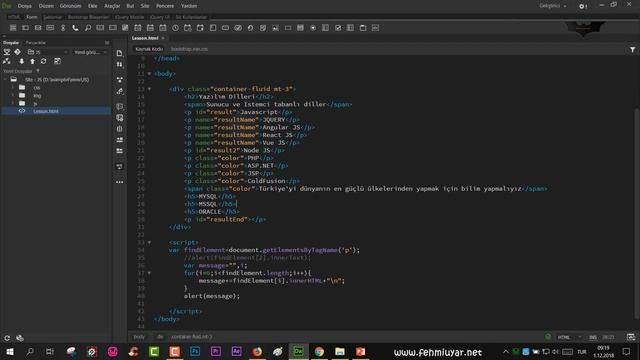The height and width of the screenshot is (360, 640).
Task: Select the Lesson.html document tab
Action: (145, 38)
